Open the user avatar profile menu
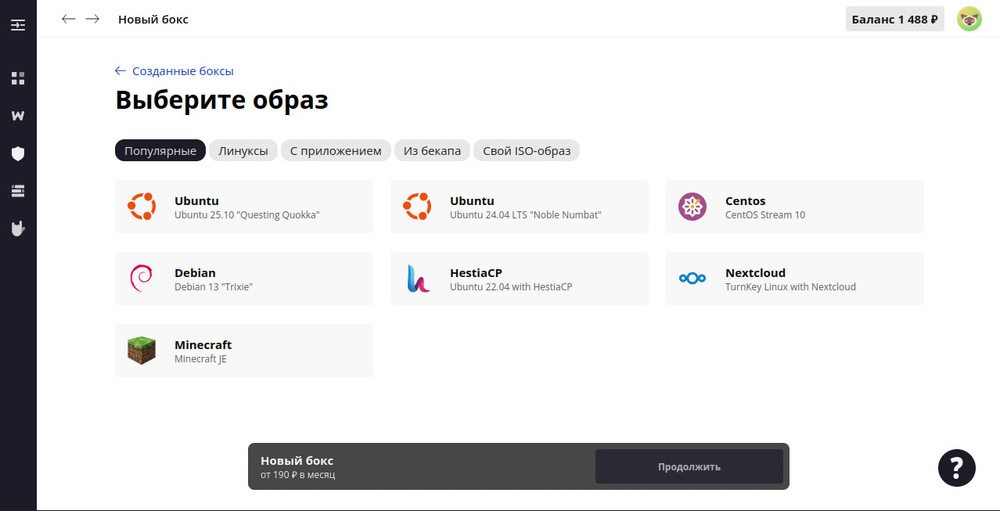 pos(969,19)
